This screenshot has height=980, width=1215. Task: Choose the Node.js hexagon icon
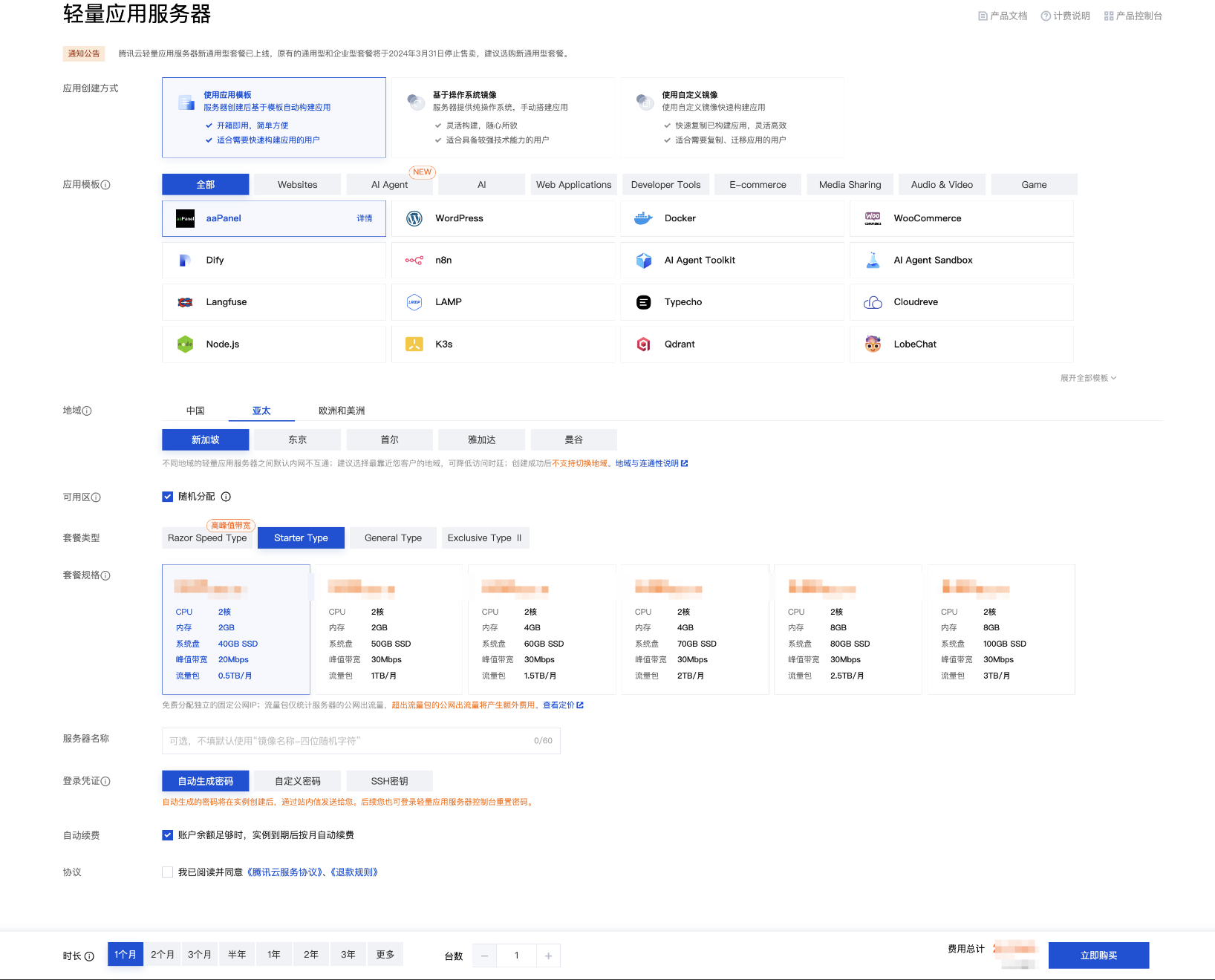[x=185, y=344]
